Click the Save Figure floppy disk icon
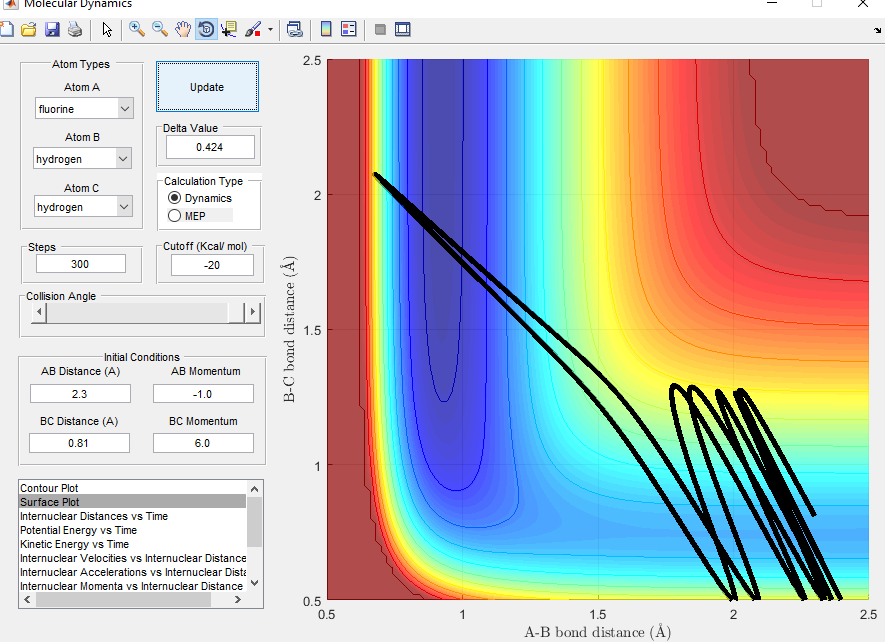This screenshot has width=885, height=642. 51,29
